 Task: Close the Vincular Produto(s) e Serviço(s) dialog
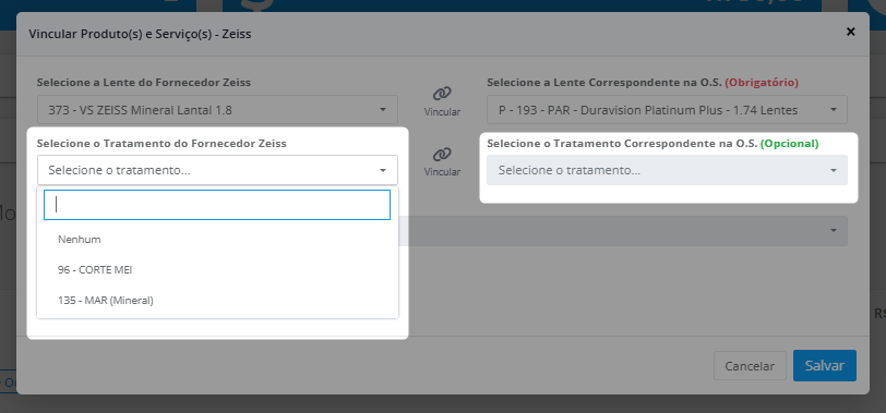(x=850, y=32)
